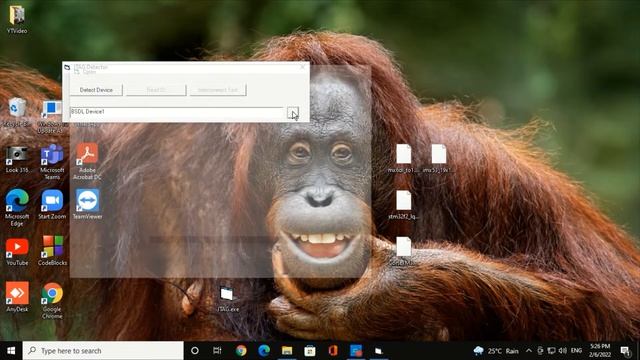Click the ENG language indicator
This screenshot has width=640, height=360.
(x=576, y=351)
